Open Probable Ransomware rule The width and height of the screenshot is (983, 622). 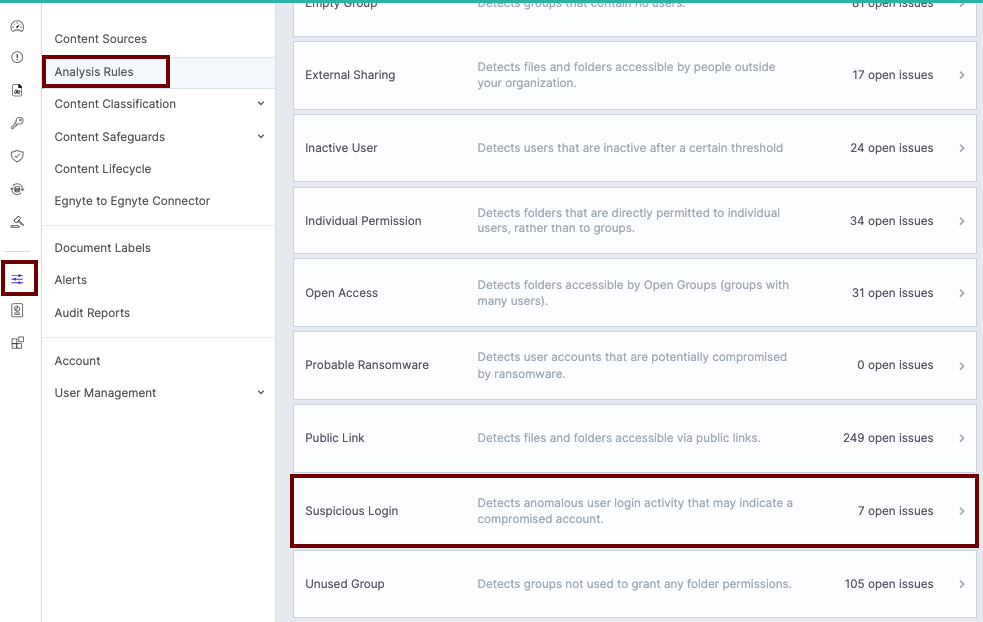coord(634,366)
